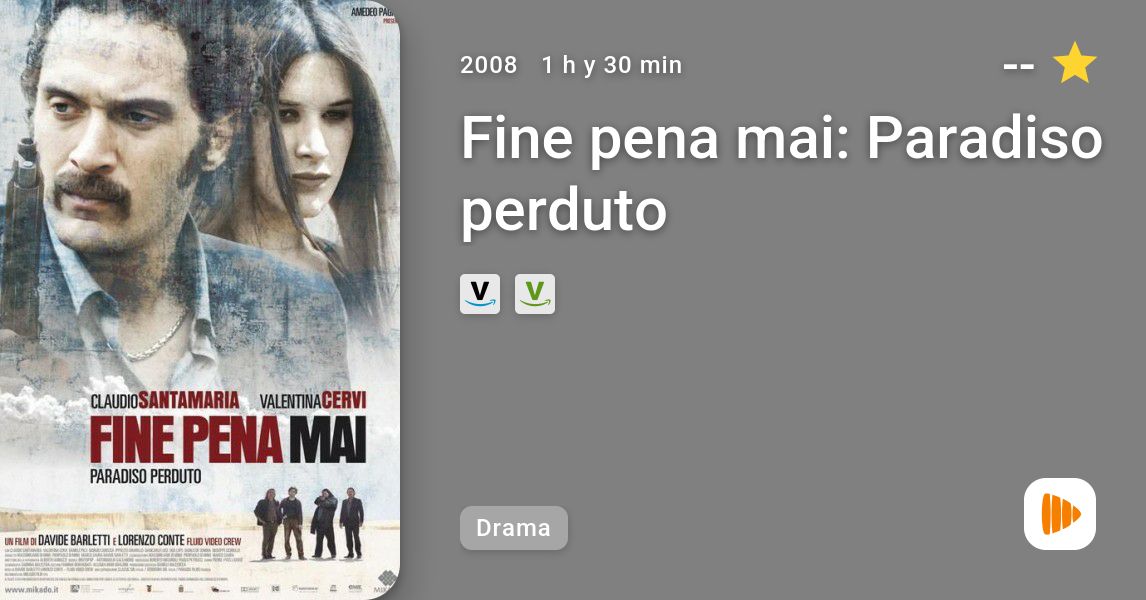This screenshot has height=600, width=1146.
Task: Click Paradiso Perduto subtitle on the poster
Action: tap(145, 476)
